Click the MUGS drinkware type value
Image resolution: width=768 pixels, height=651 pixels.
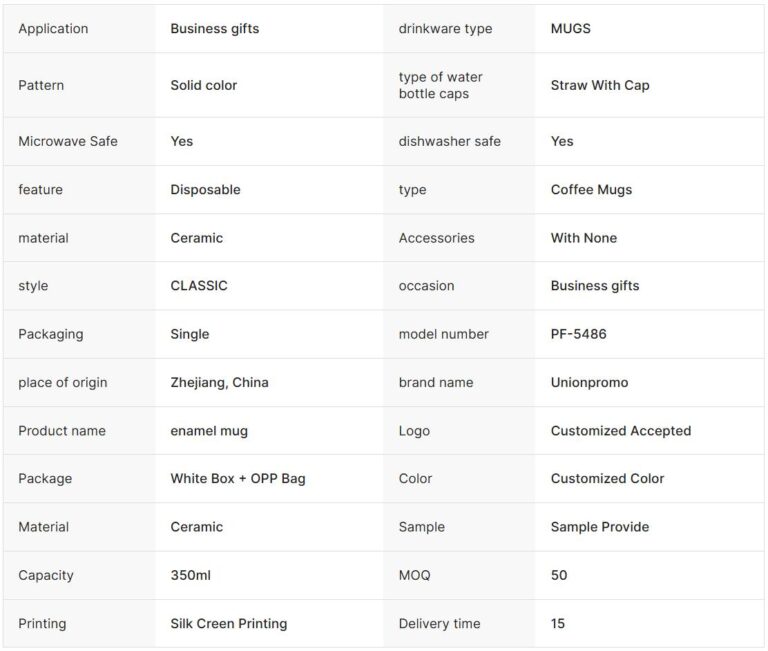coord(570,29)
